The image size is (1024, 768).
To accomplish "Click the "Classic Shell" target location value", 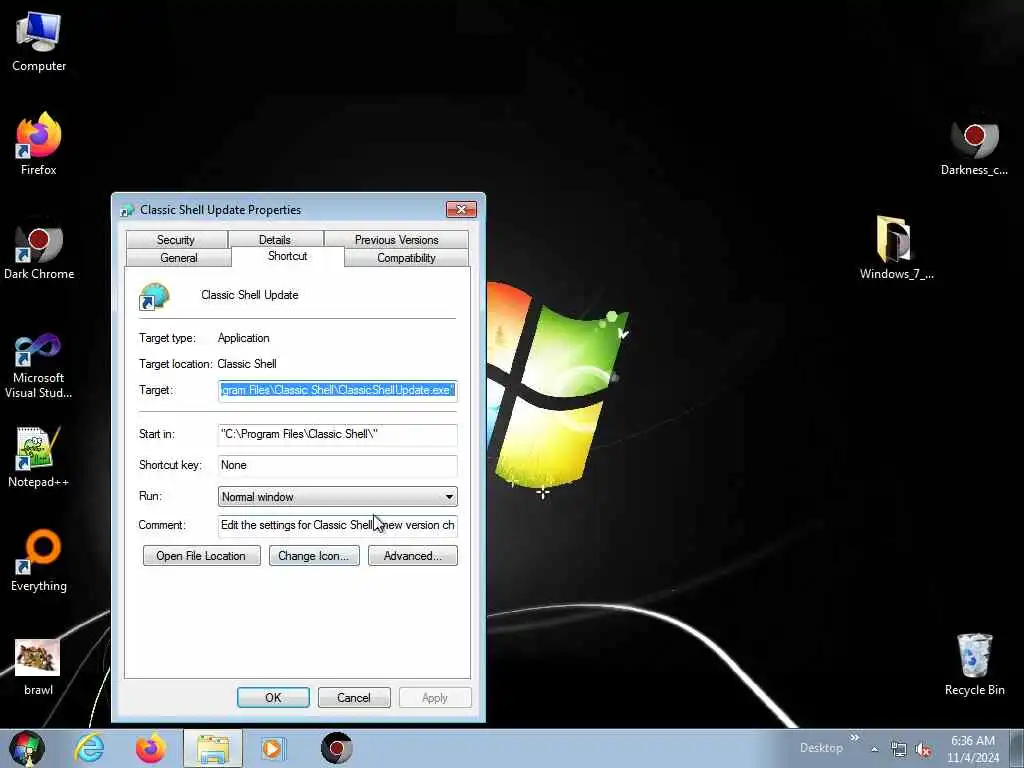I will [247, 364].
